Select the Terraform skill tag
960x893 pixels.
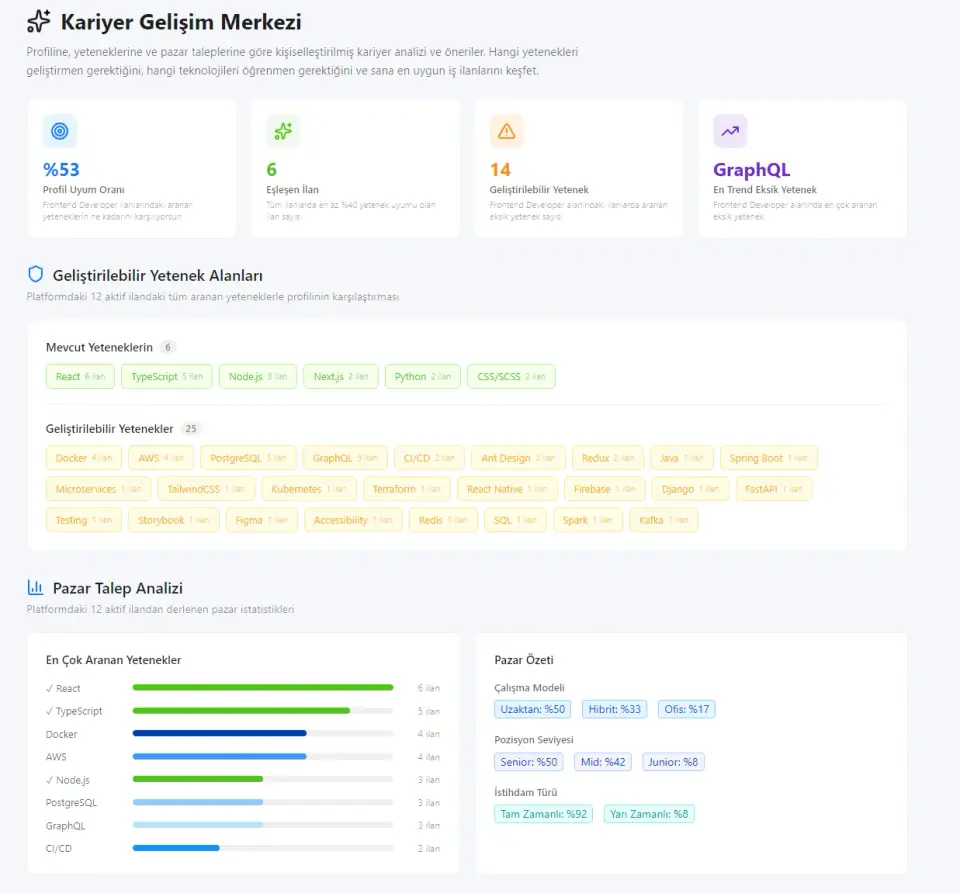coord(407,489)
